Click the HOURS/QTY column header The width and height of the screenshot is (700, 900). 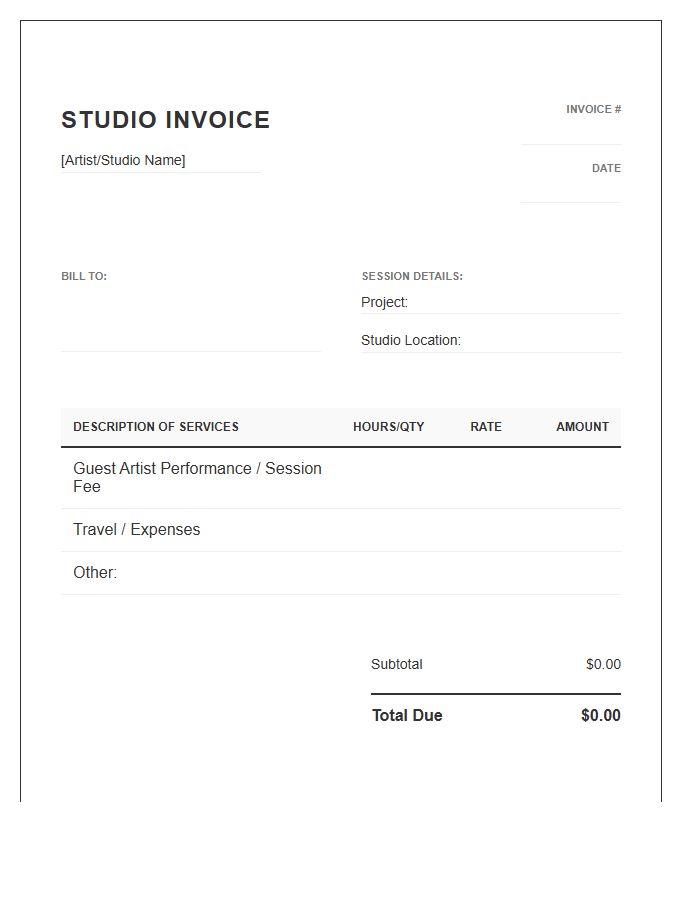click(x=388, y=427)
